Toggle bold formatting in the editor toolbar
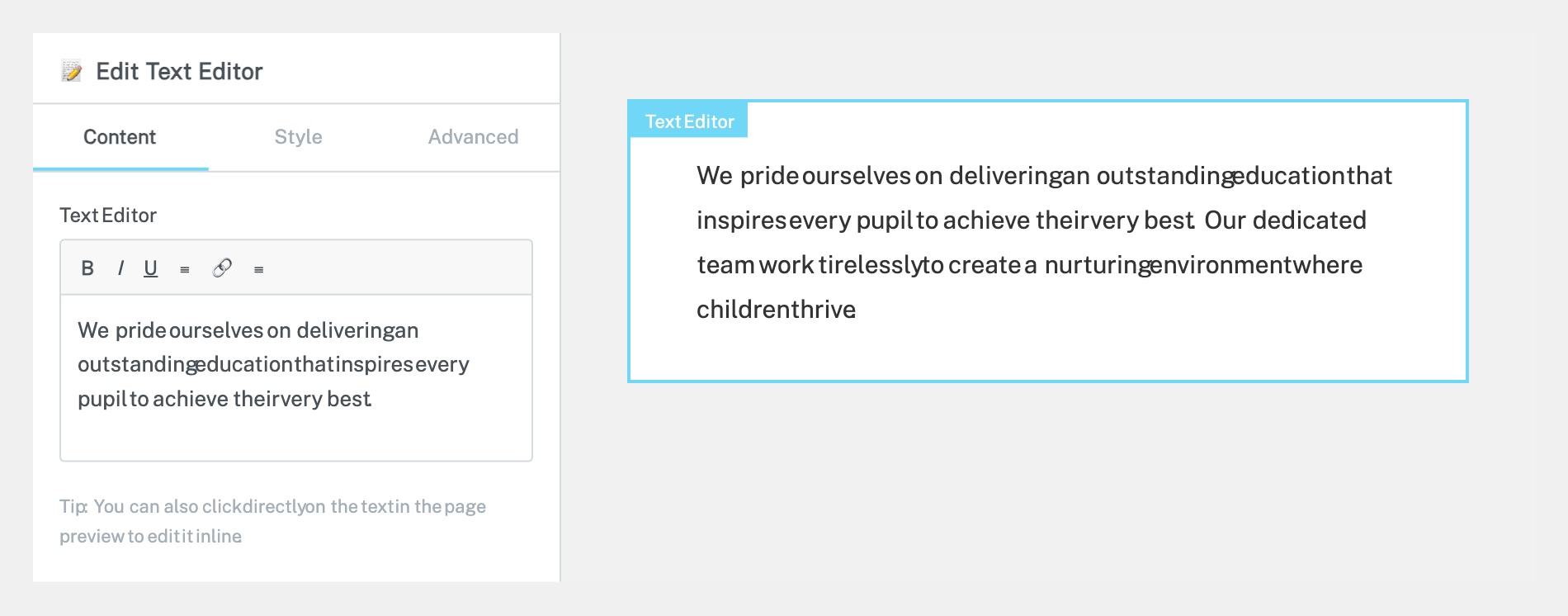Image resolution: width=1568 pixels, height=616 pixels. pos(87,268)
